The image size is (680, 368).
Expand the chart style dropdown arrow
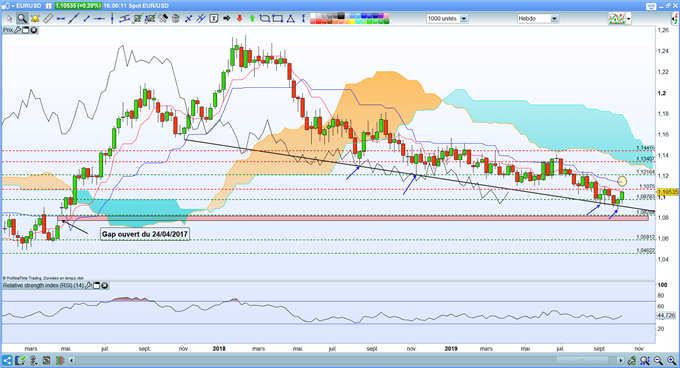coord(628,19)
